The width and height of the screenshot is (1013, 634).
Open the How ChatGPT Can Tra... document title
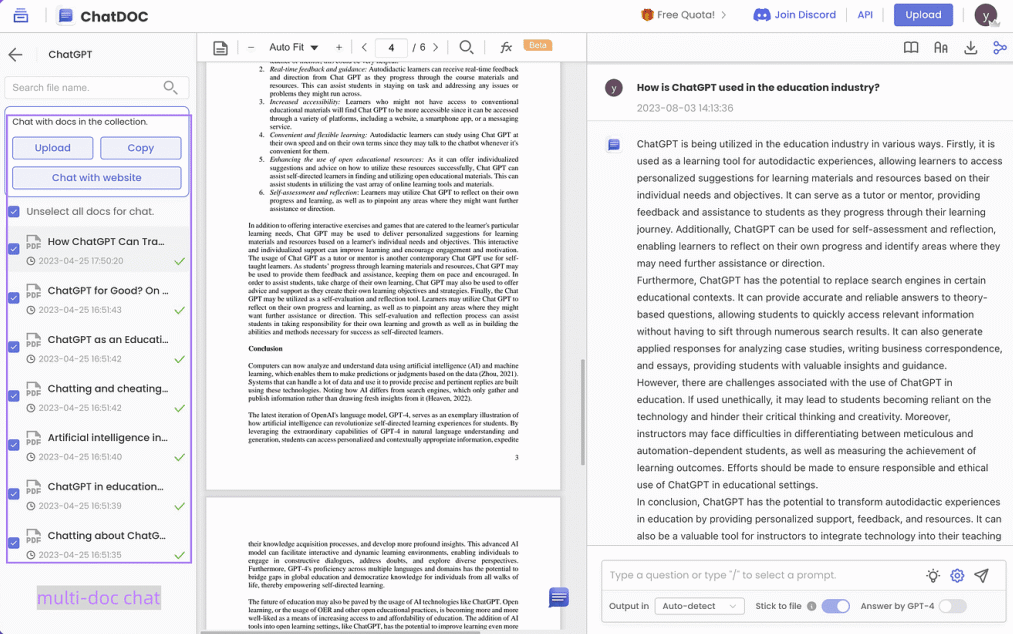[x=106, y=242]
